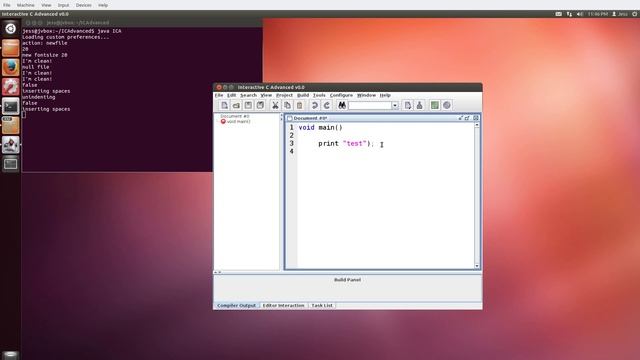
Task: Open VirtualBox Devices menu
Action: point(83,5)
